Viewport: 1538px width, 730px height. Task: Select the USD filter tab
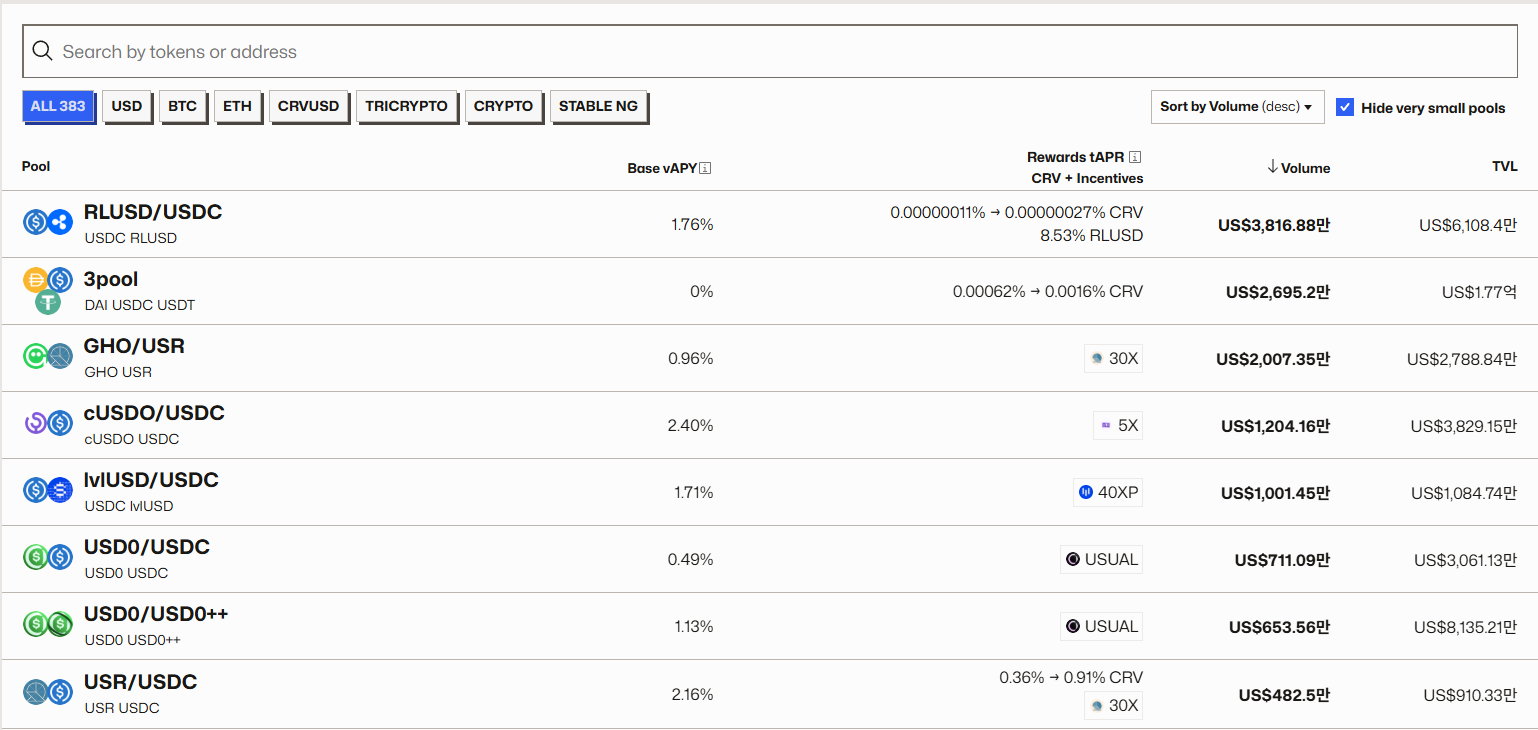127,106
